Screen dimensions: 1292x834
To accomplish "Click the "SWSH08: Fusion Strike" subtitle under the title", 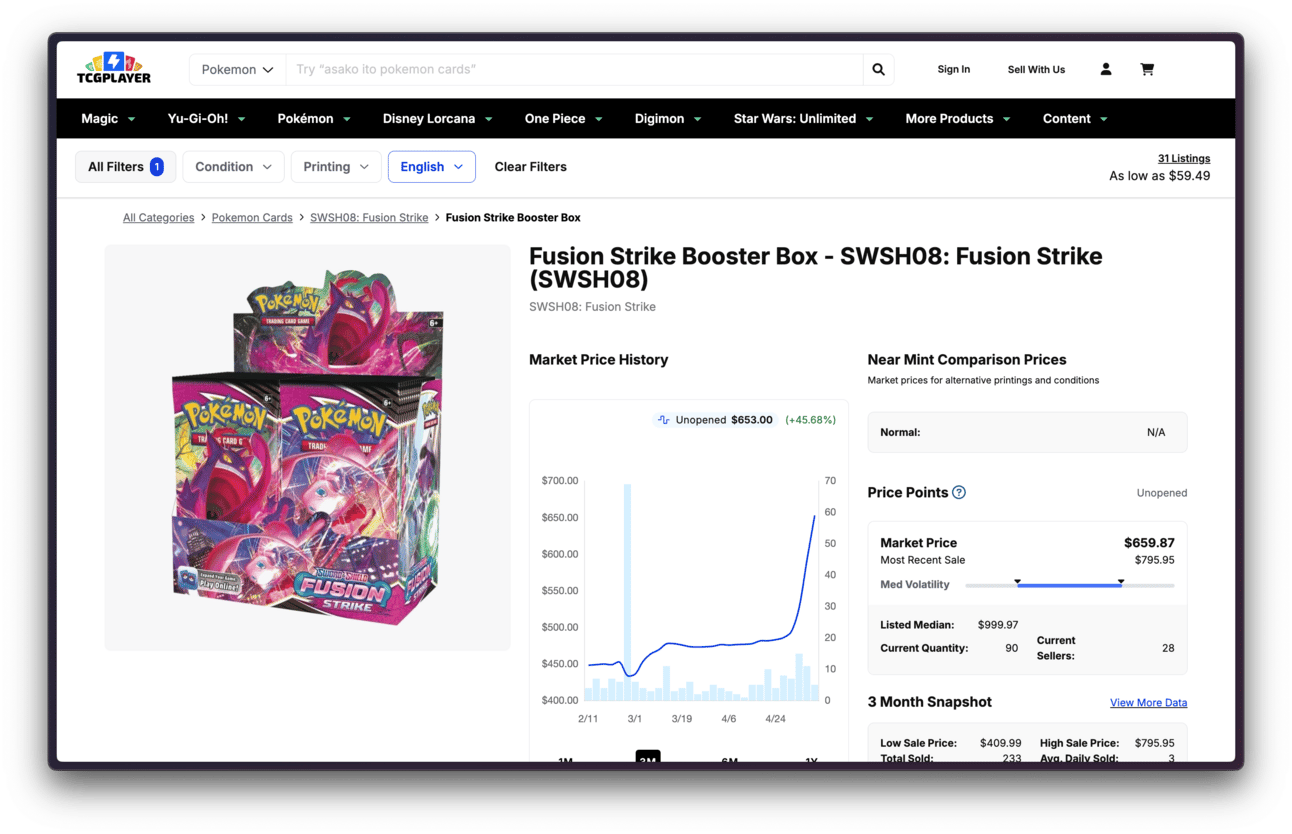I will pos(592,307).
